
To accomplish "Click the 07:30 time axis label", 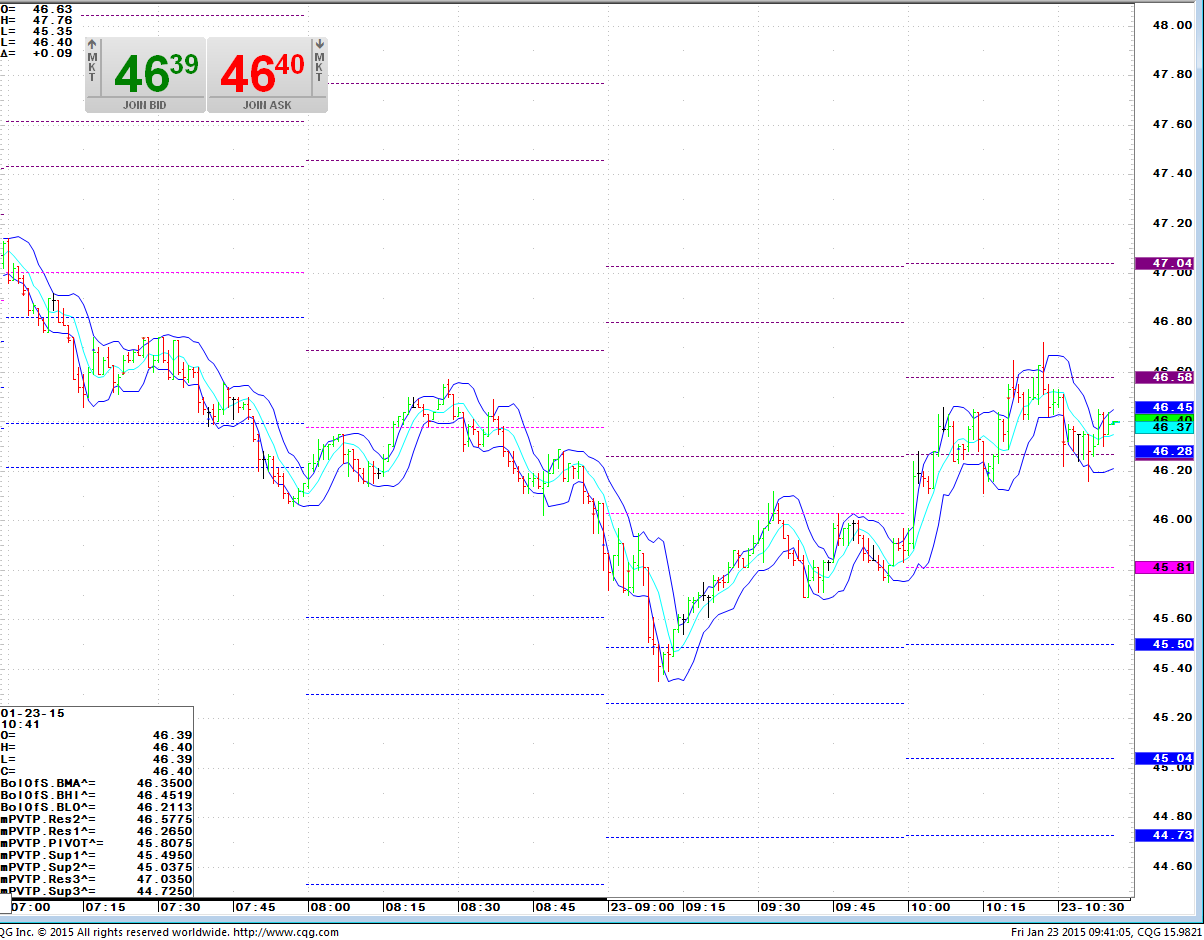I will (180, 907).
